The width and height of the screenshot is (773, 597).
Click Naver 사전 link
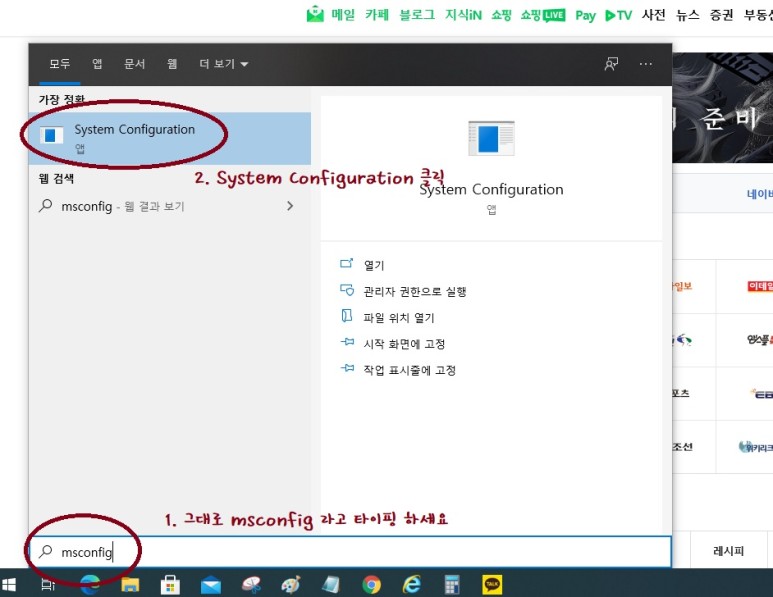[653, 15]
